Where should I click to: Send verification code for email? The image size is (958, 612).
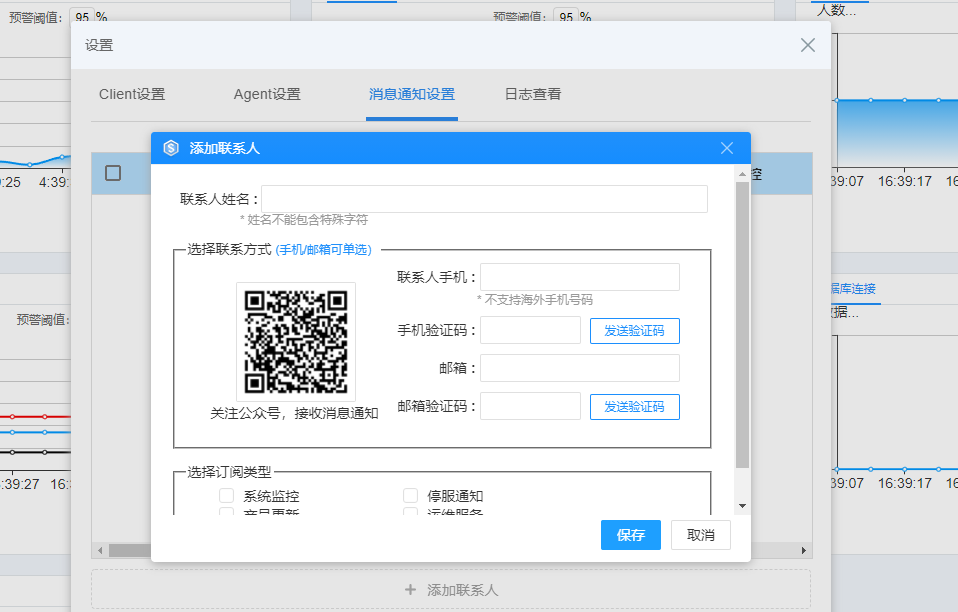634,407
